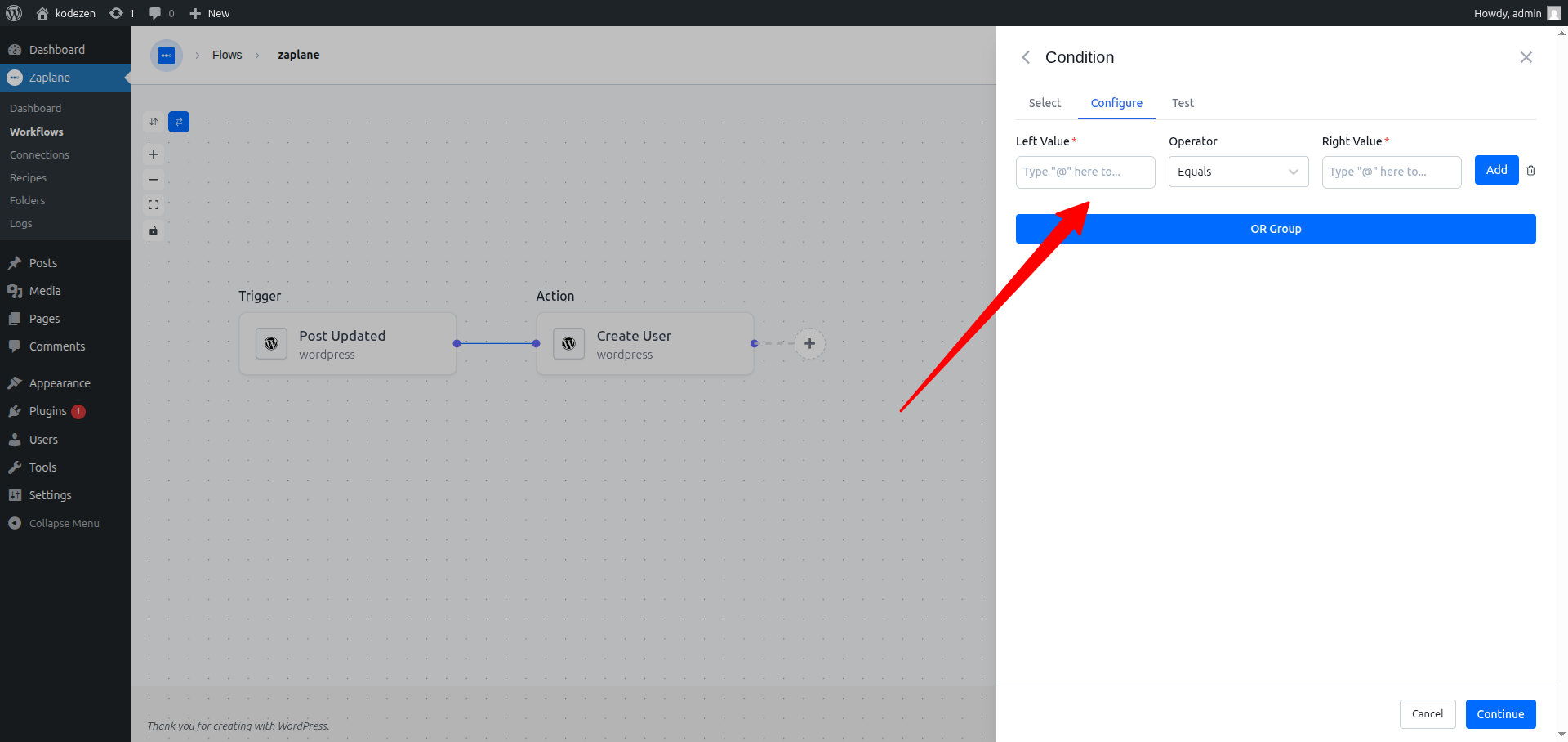Switch to the Test tab

(1183, 103)
